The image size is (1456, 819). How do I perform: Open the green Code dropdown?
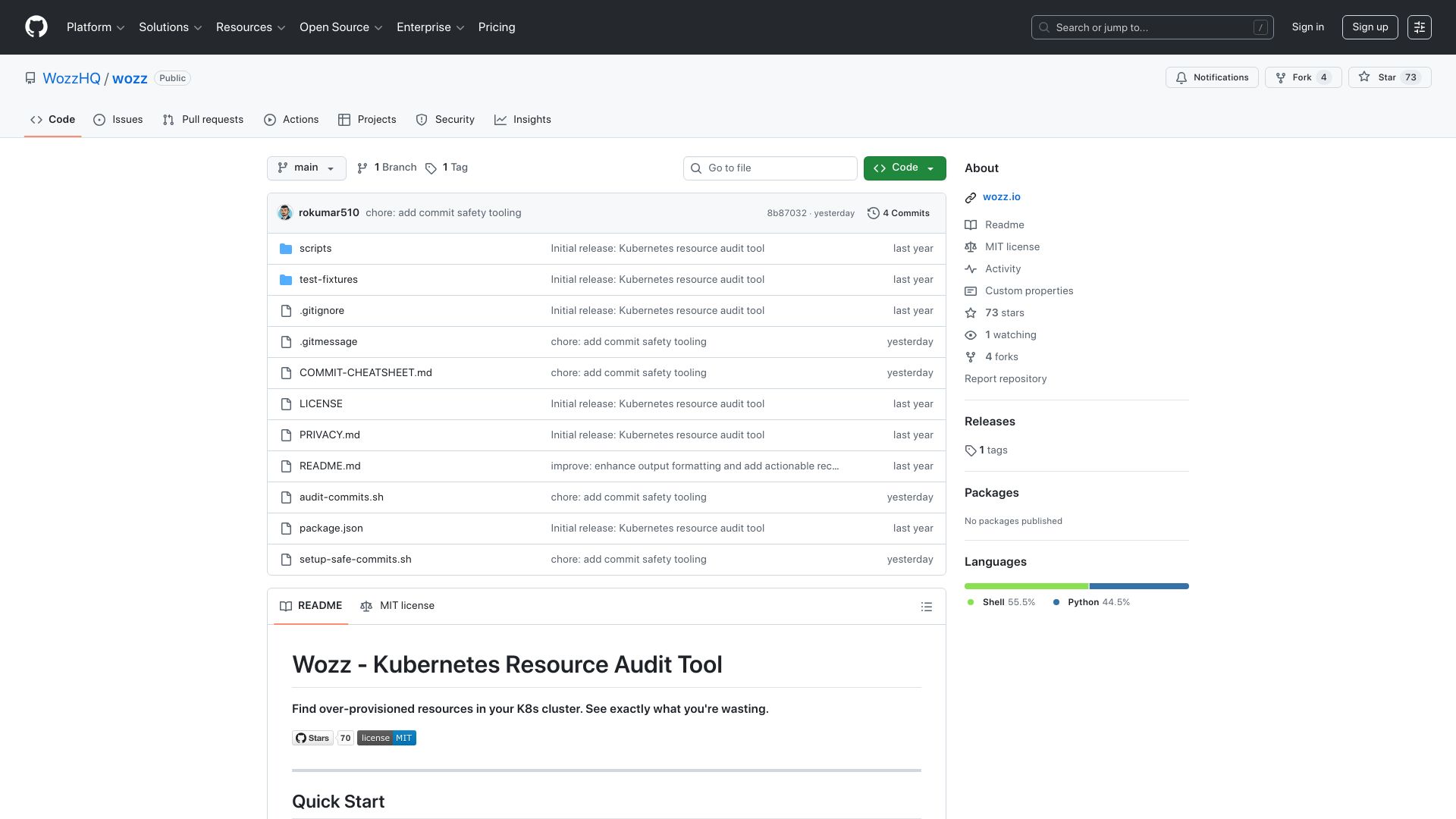905,168
